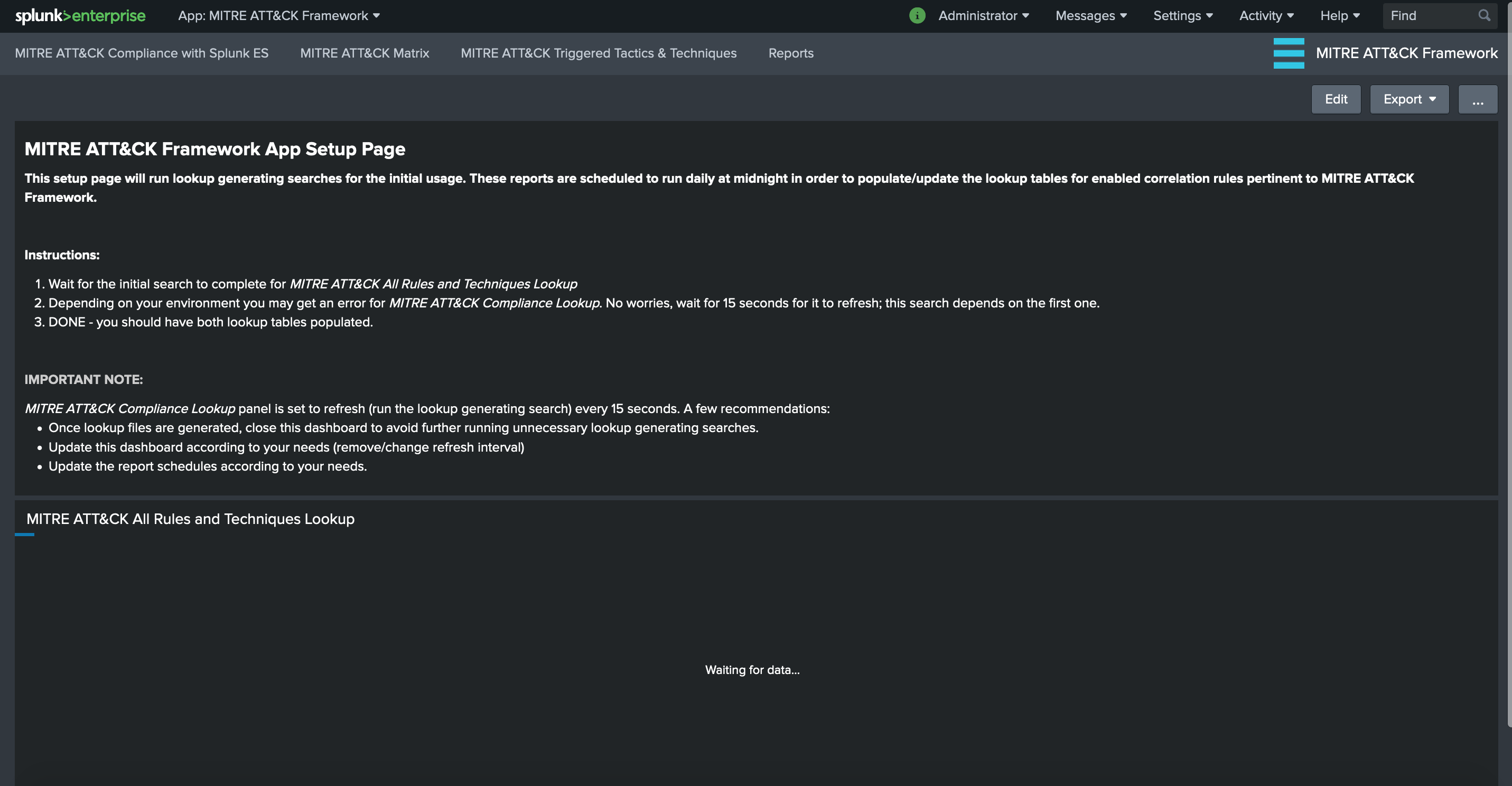Open the three-dots more actions button
Viewport: 1512px width, 786px height.
(x=1477, y=99)
